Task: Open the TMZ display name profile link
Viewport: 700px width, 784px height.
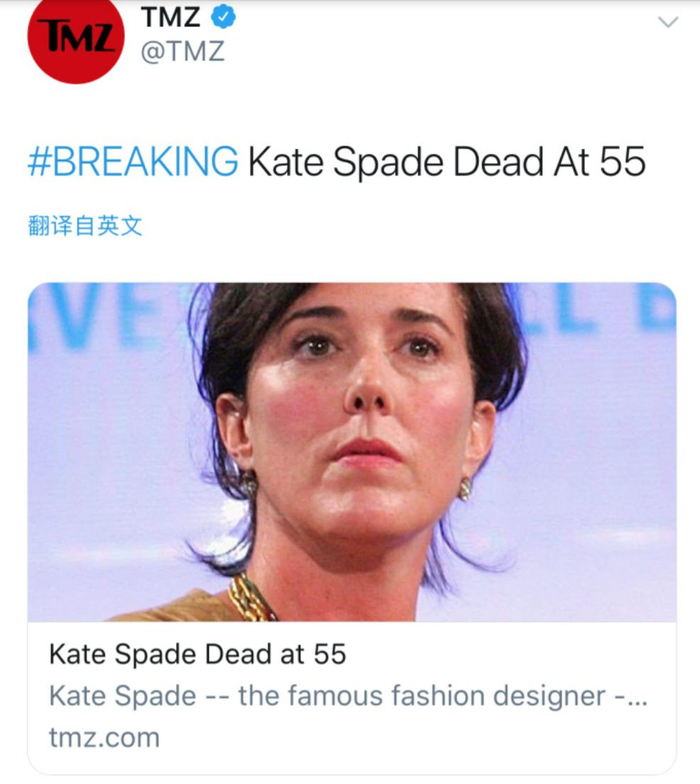Action: 170,17
